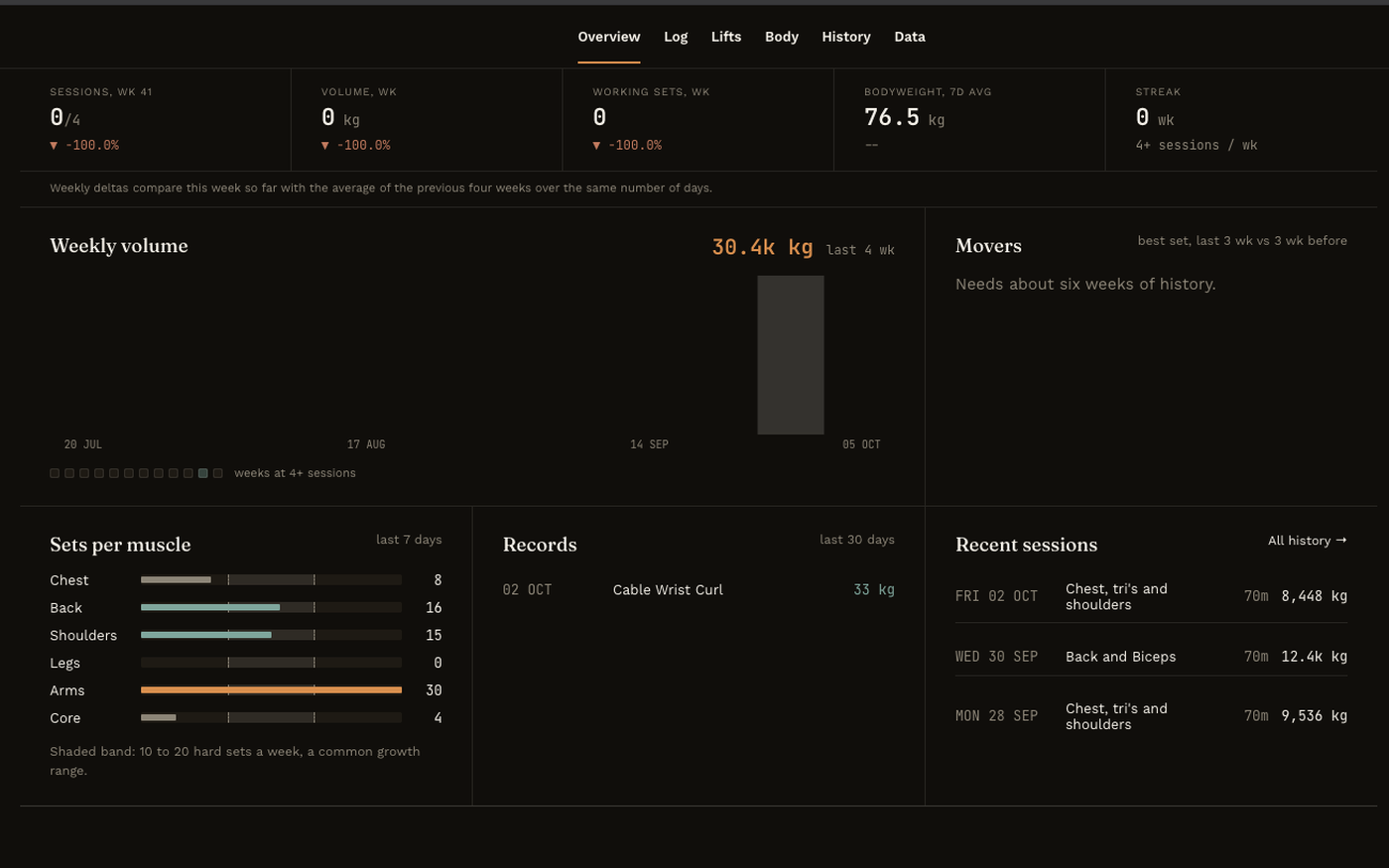Image resolution: width=1389 pixels, height=868 pixels.
Task: Click the "VOLUME, WK" stat label
Action: [359, 92]
